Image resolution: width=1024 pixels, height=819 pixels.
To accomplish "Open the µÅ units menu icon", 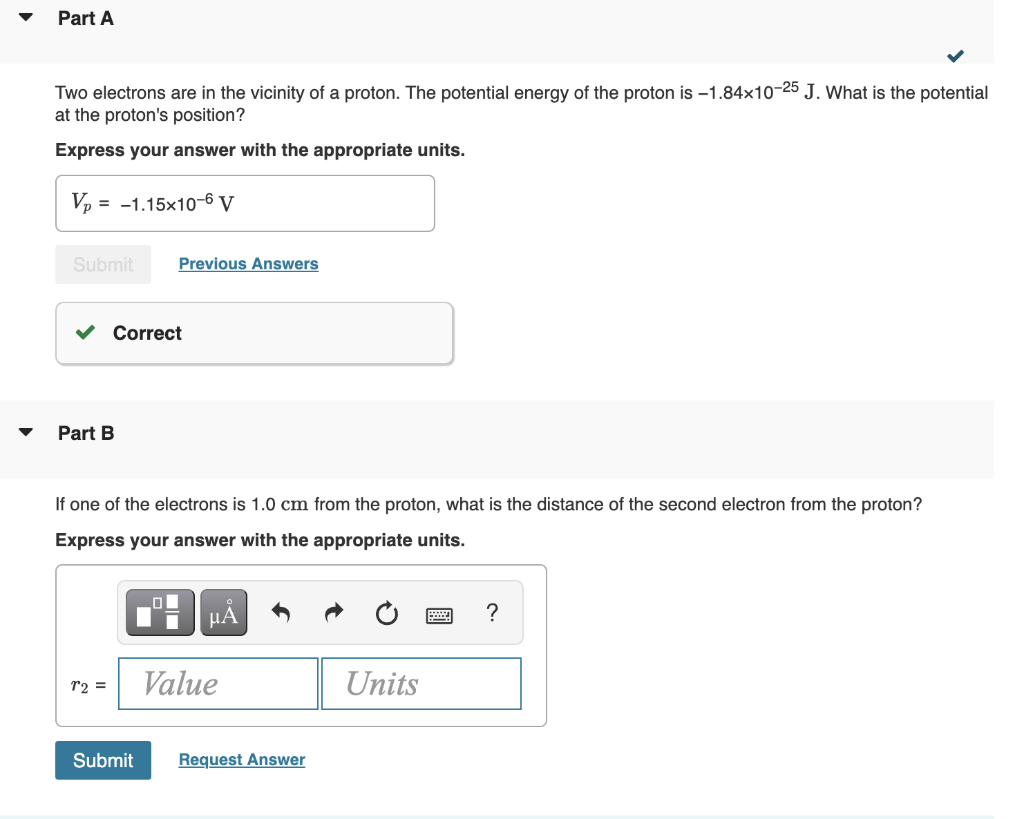I will [222, 612].
